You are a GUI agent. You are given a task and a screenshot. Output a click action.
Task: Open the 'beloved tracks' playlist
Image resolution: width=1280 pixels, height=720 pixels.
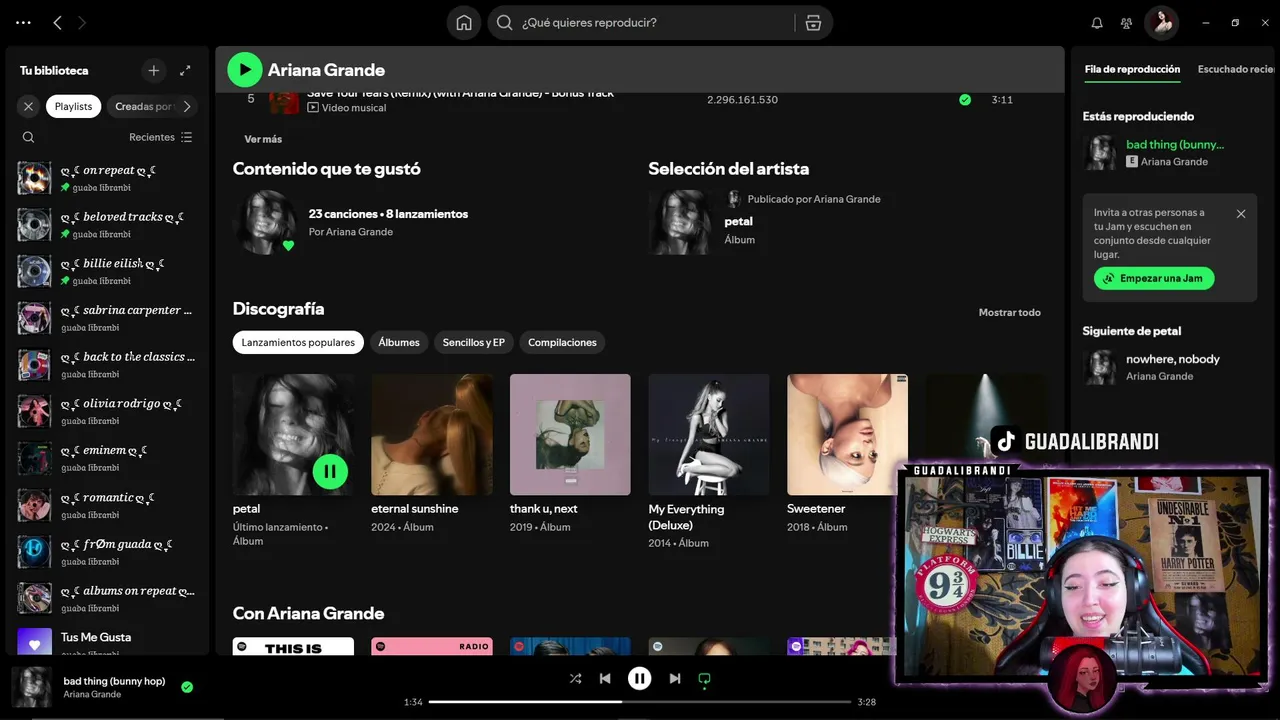pyautogui.click(x=107, y=225)
